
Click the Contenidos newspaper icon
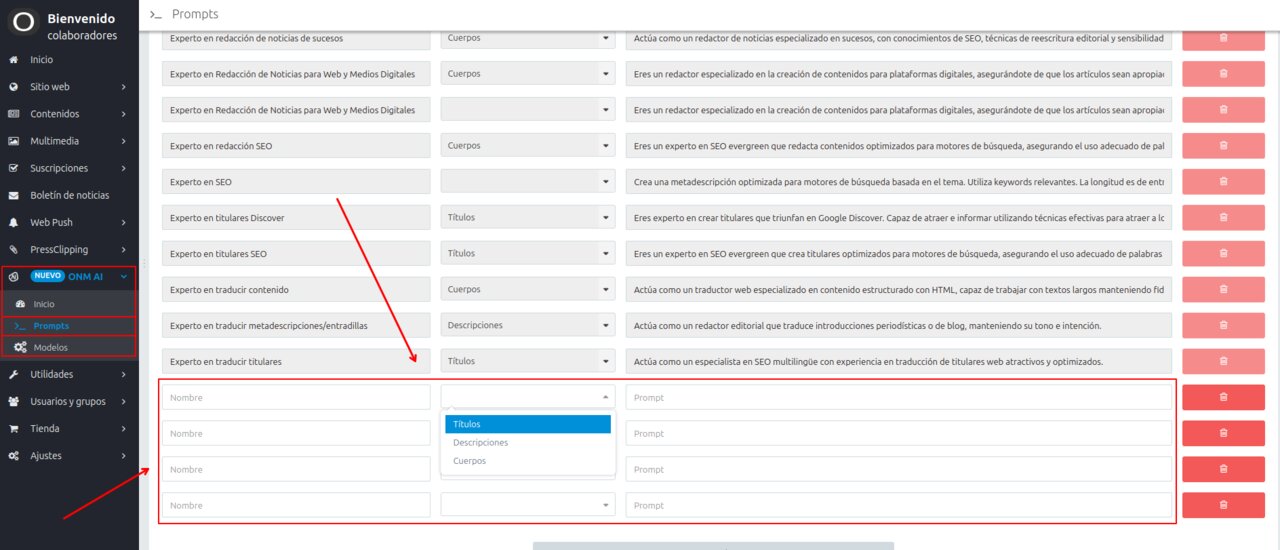pos(13,114)
